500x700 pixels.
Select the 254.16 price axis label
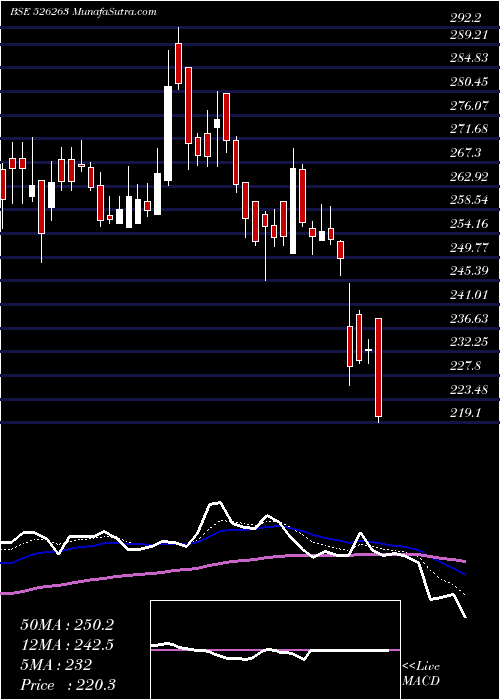pos(469,224)
